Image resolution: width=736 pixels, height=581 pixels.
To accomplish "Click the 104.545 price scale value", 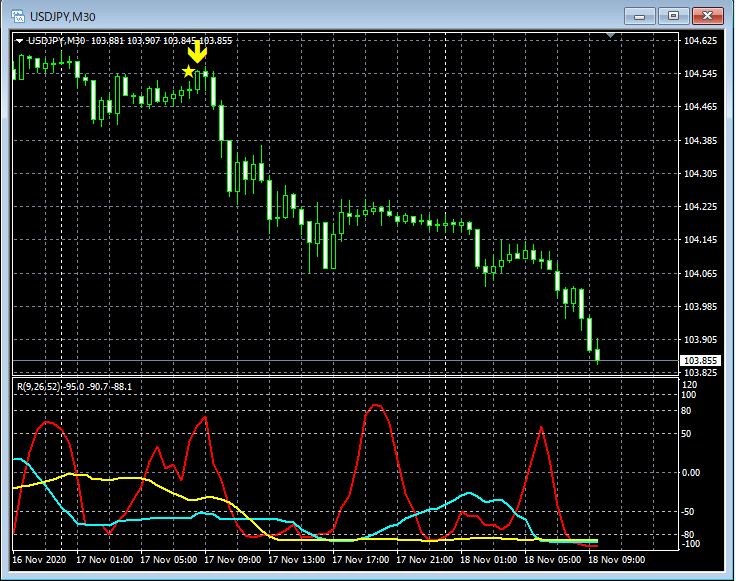I will (700, 74).
